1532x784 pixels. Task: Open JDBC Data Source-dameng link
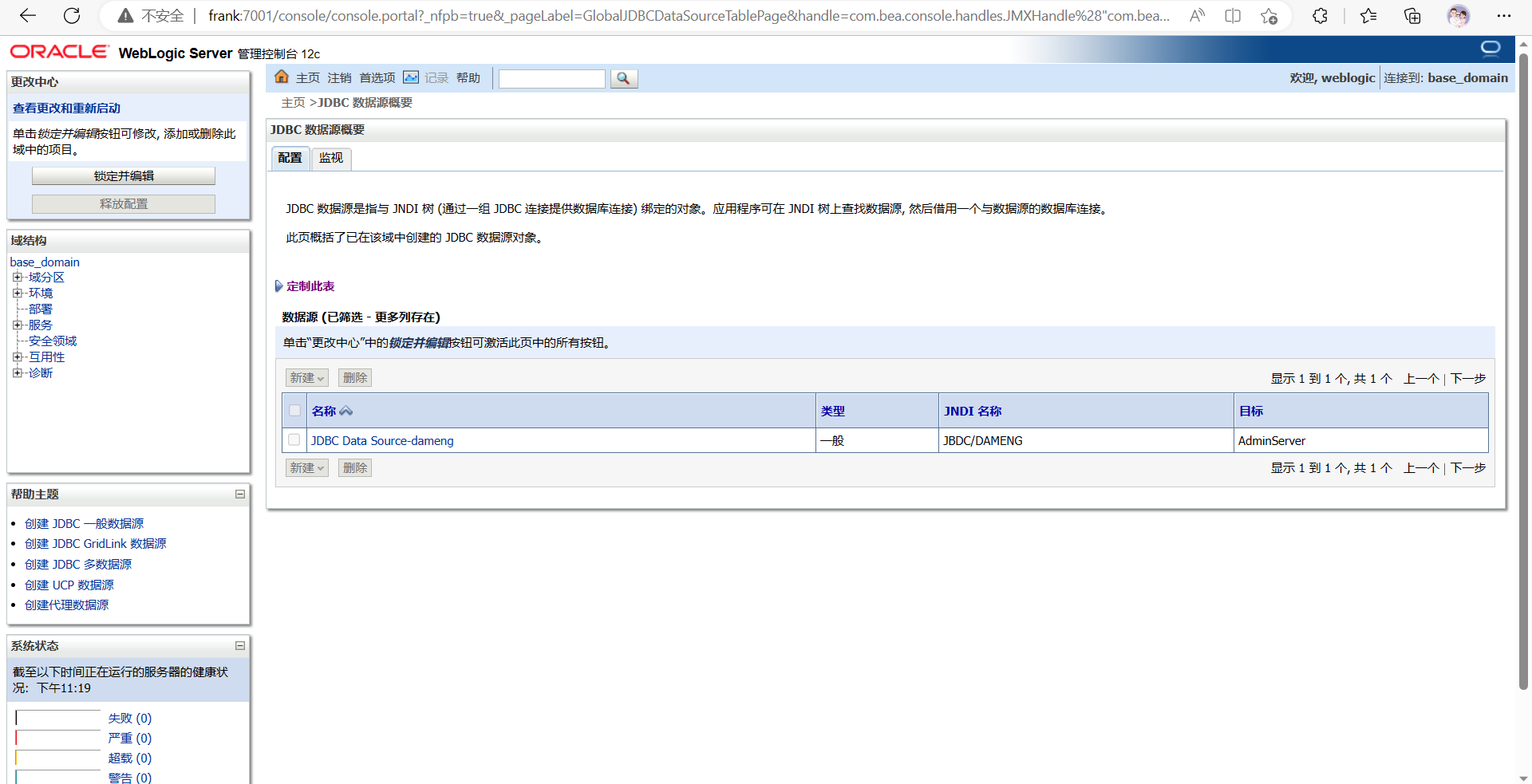coord(382,441)
